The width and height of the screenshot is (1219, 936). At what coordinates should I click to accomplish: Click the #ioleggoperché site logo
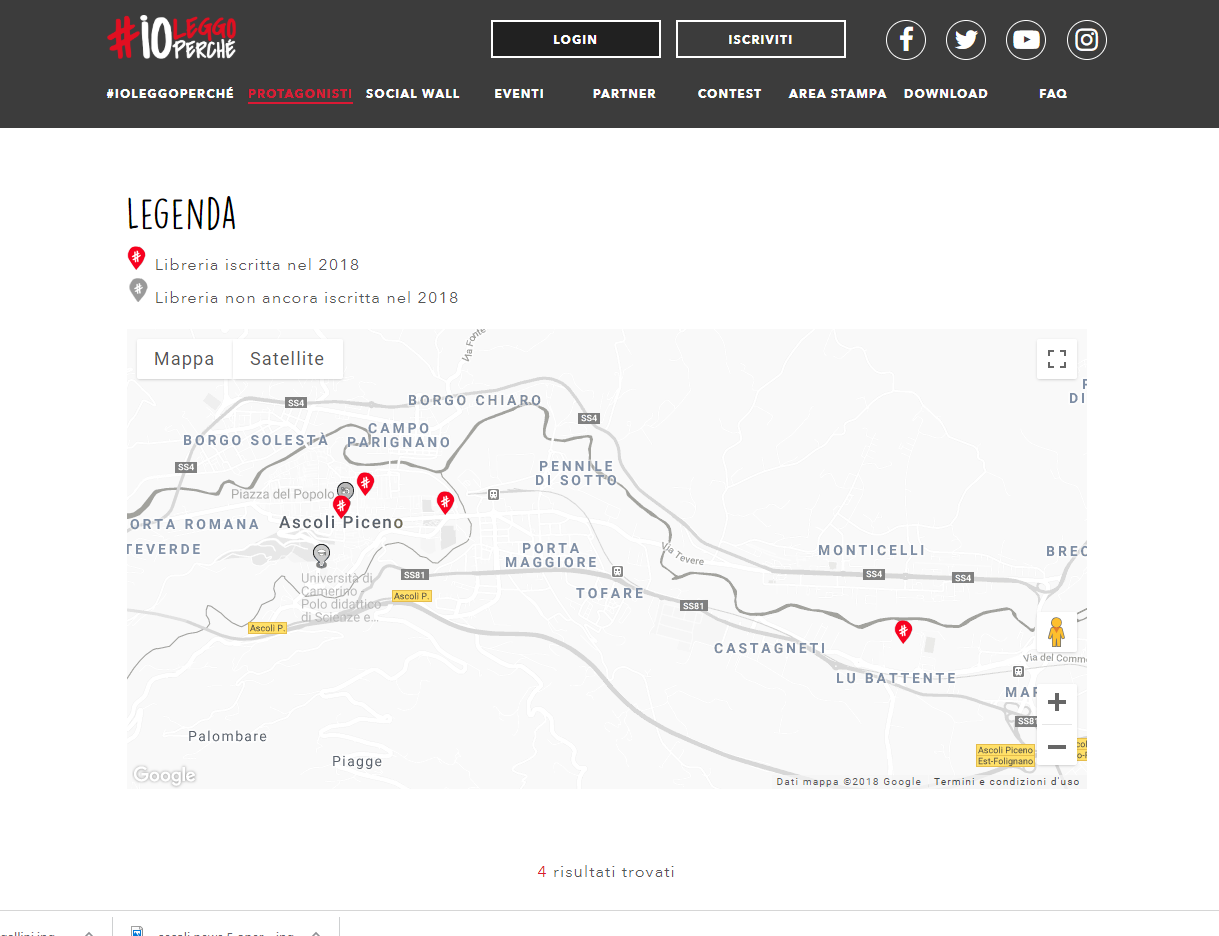click(172, 38)
